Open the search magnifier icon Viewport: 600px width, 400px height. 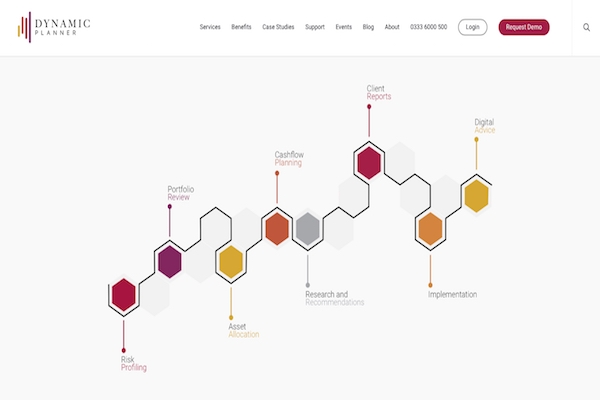pos(586,27)
